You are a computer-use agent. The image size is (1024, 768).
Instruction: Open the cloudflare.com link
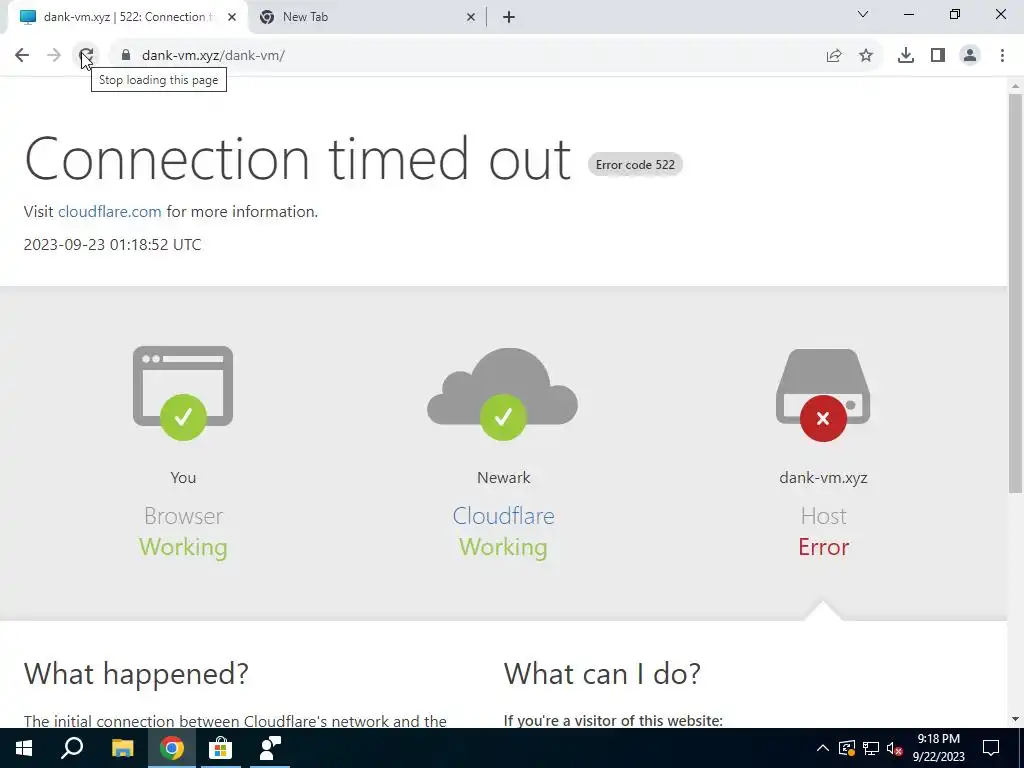(110, 212)
